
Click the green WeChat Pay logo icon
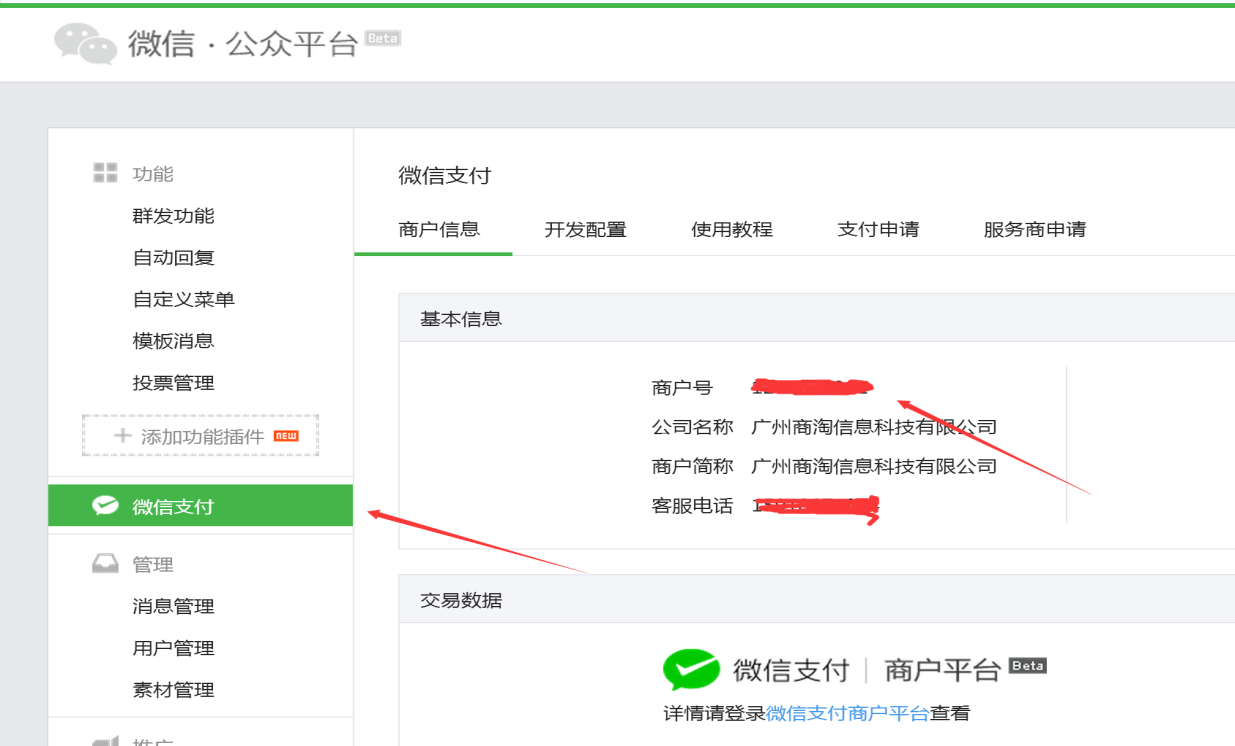pyautogui.click(x=691, y=669)
